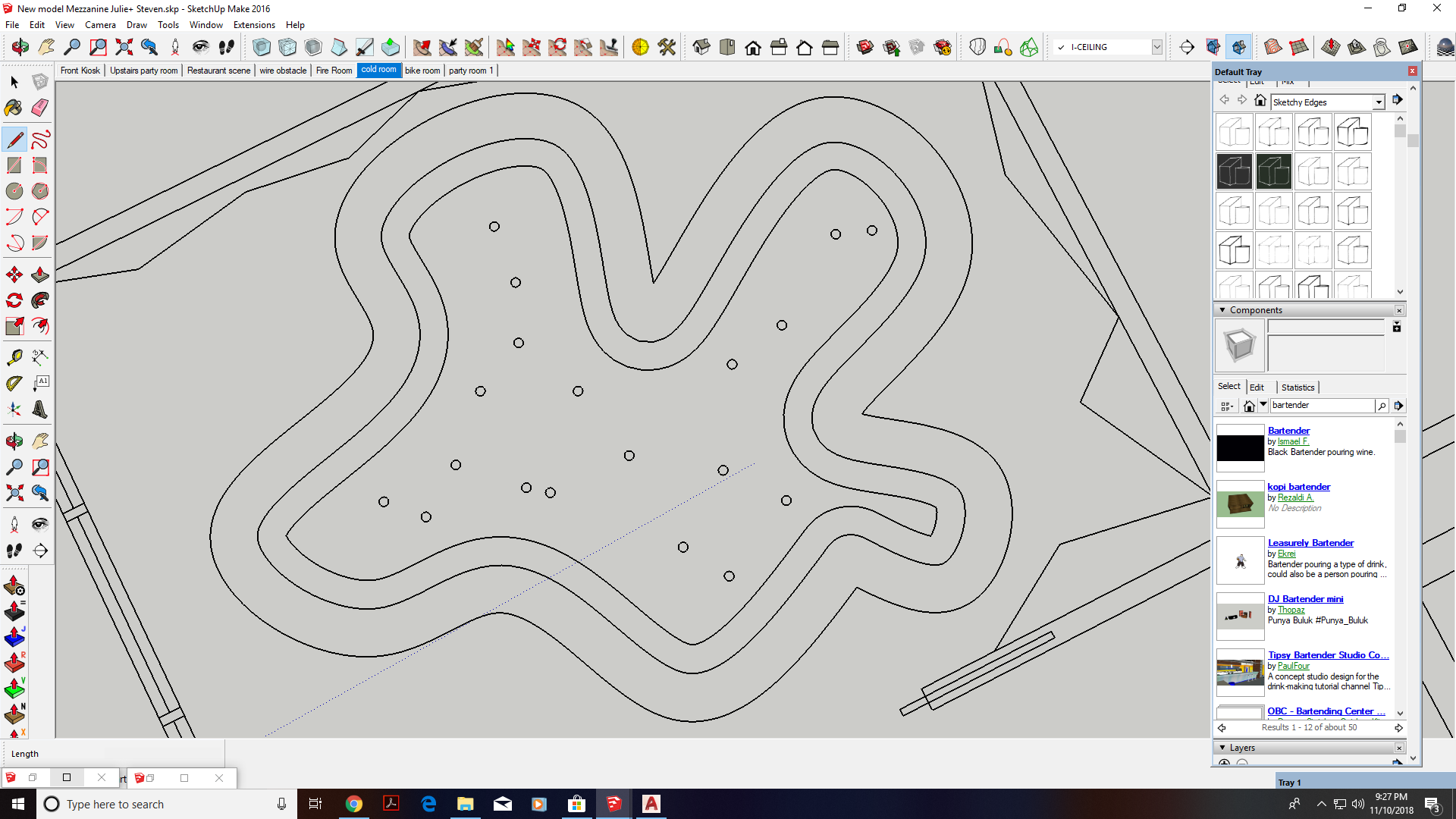Image resolution: width=1456 pixels, height=819 pixels.
Task: Open the Leasurely Bartender component link
Action: (x=1310, y=543)
